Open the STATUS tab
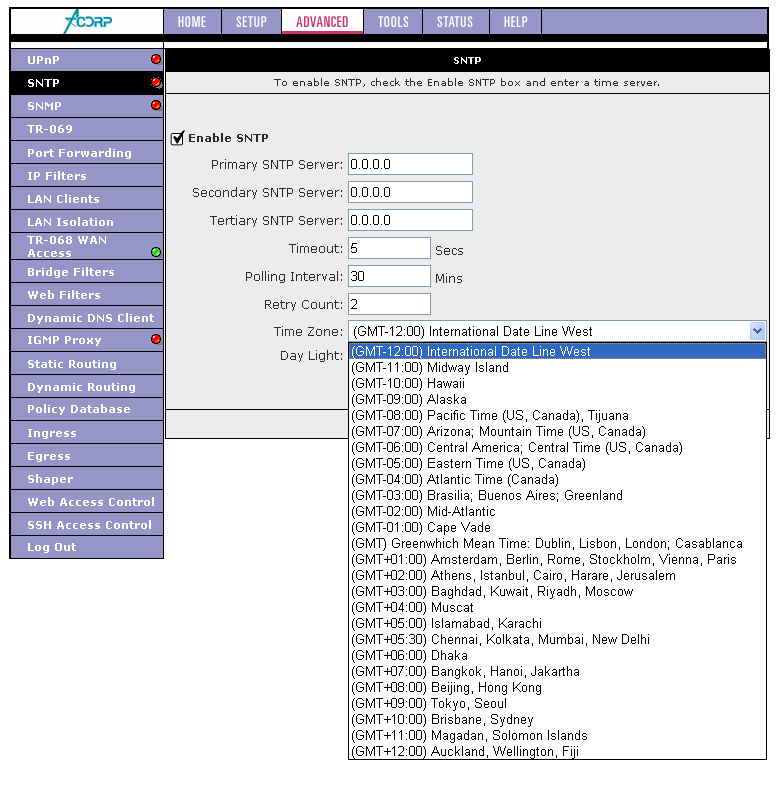This screenshot has height=796, width=779. [455, 22]
